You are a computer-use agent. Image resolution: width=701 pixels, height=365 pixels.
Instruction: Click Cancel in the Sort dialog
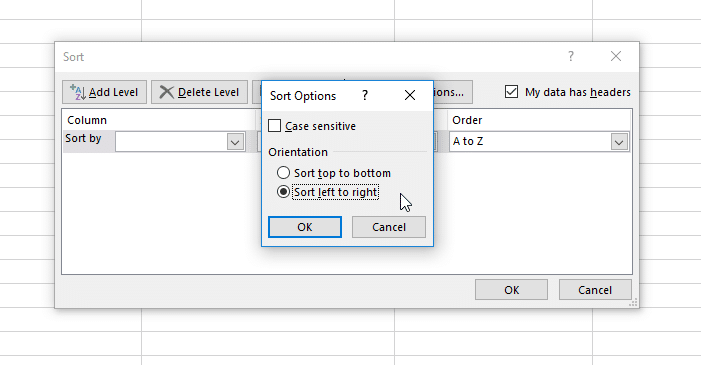(595, 290)
